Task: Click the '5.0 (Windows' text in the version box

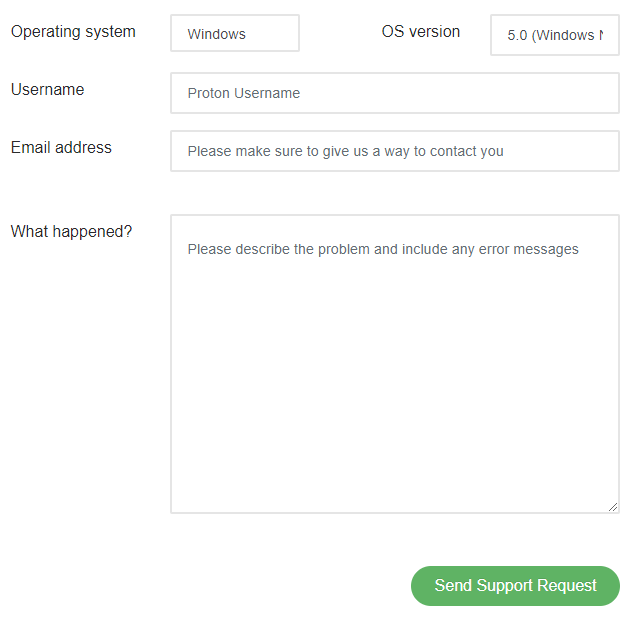Action: pos(551,35)
